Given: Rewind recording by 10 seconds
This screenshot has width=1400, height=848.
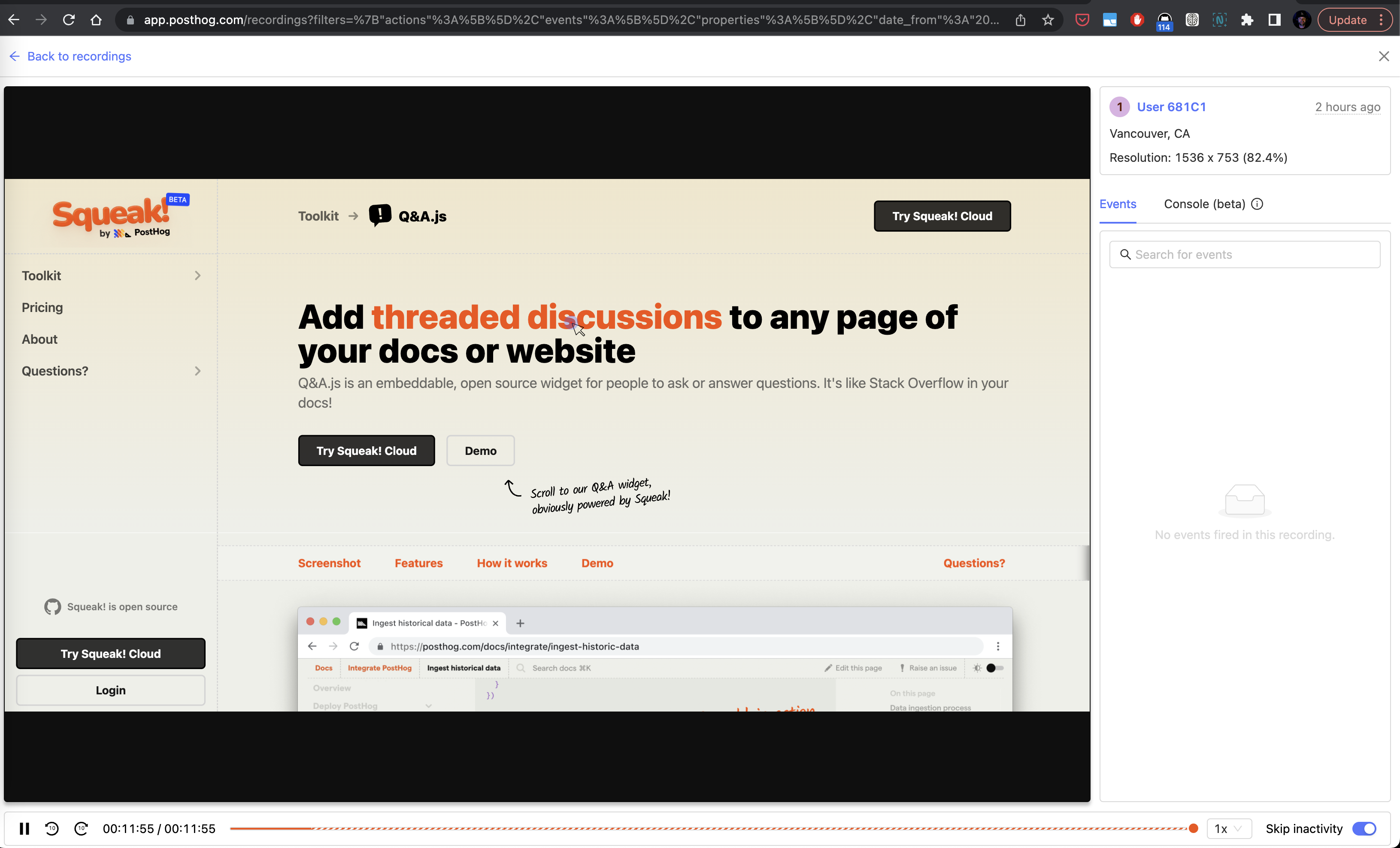Looking at the screenshot, I should point(52,829).
